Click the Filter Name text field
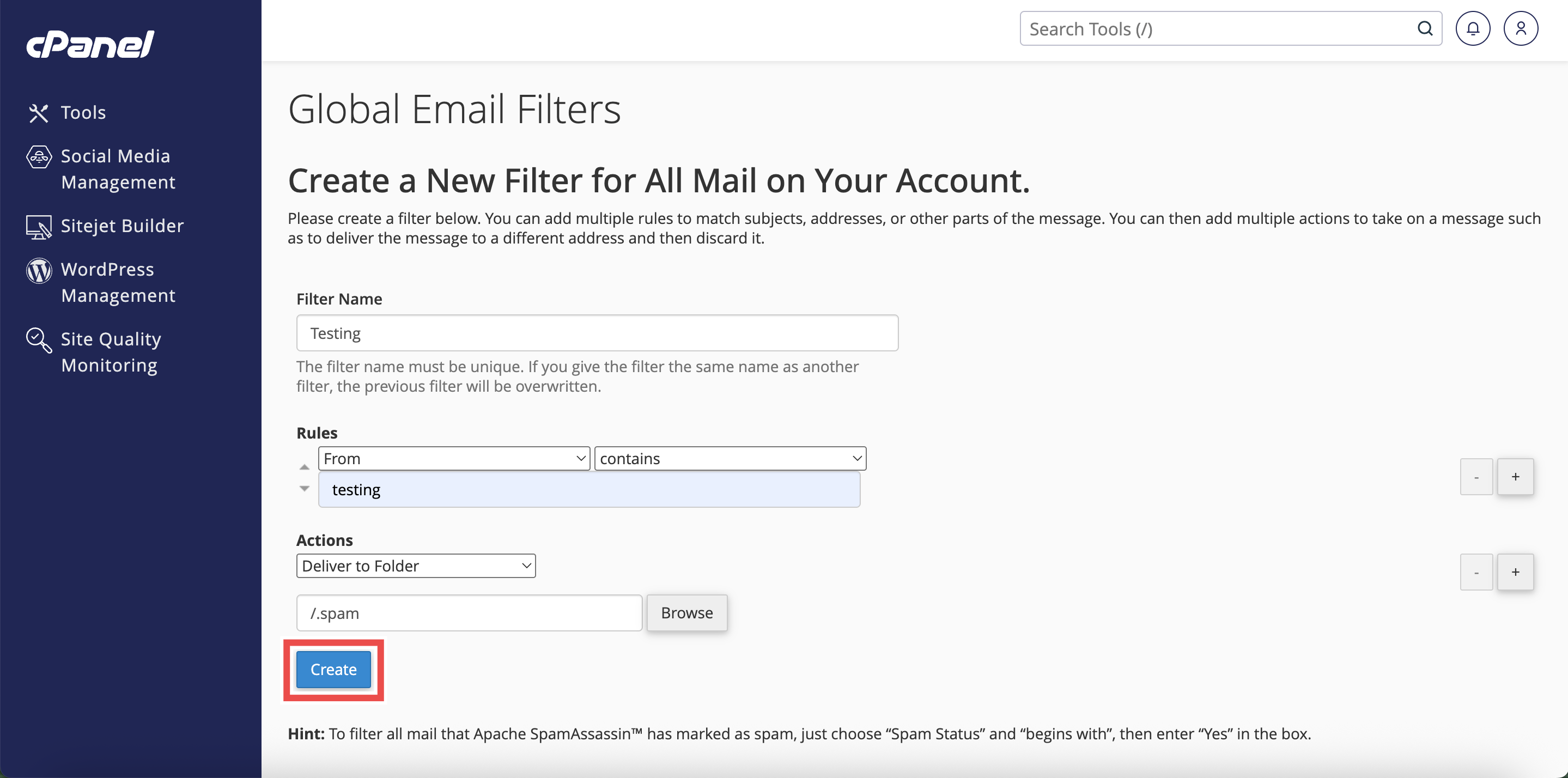 (597, 333)
